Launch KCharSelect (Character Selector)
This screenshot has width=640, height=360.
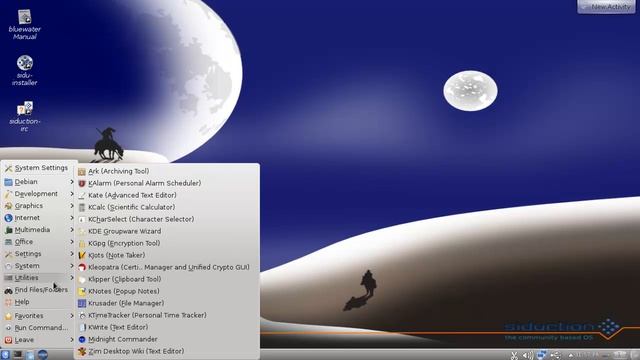click(167, 219)
